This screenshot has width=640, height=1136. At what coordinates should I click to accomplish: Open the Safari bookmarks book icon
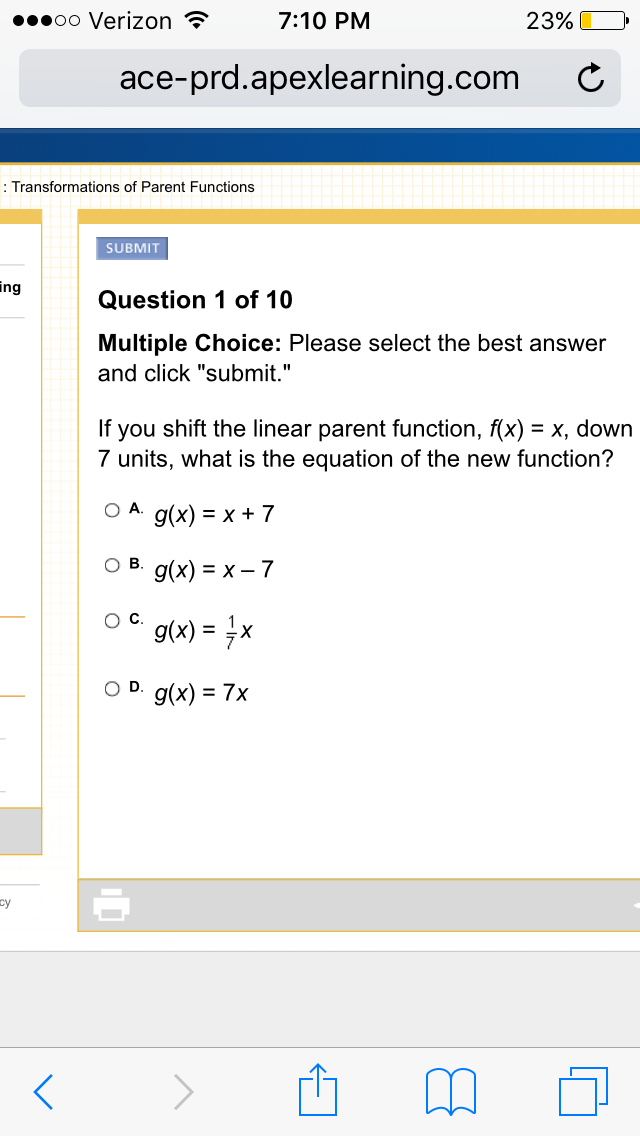click(x=452, y=1091)
